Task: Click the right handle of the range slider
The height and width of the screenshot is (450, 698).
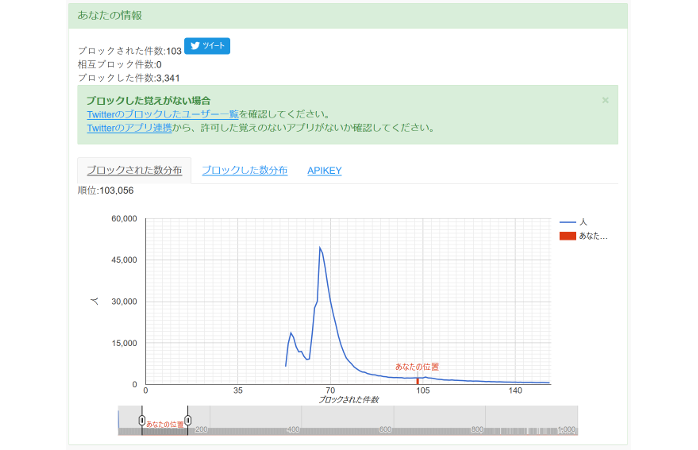Action: pos(188,421)
